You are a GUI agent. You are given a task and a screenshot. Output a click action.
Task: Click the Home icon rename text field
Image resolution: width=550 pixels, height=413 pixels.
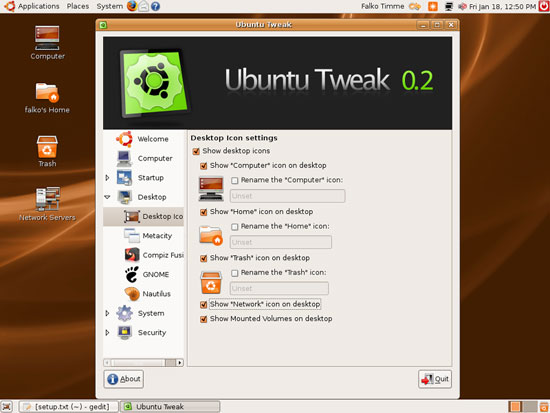click(x=281, y=242)
